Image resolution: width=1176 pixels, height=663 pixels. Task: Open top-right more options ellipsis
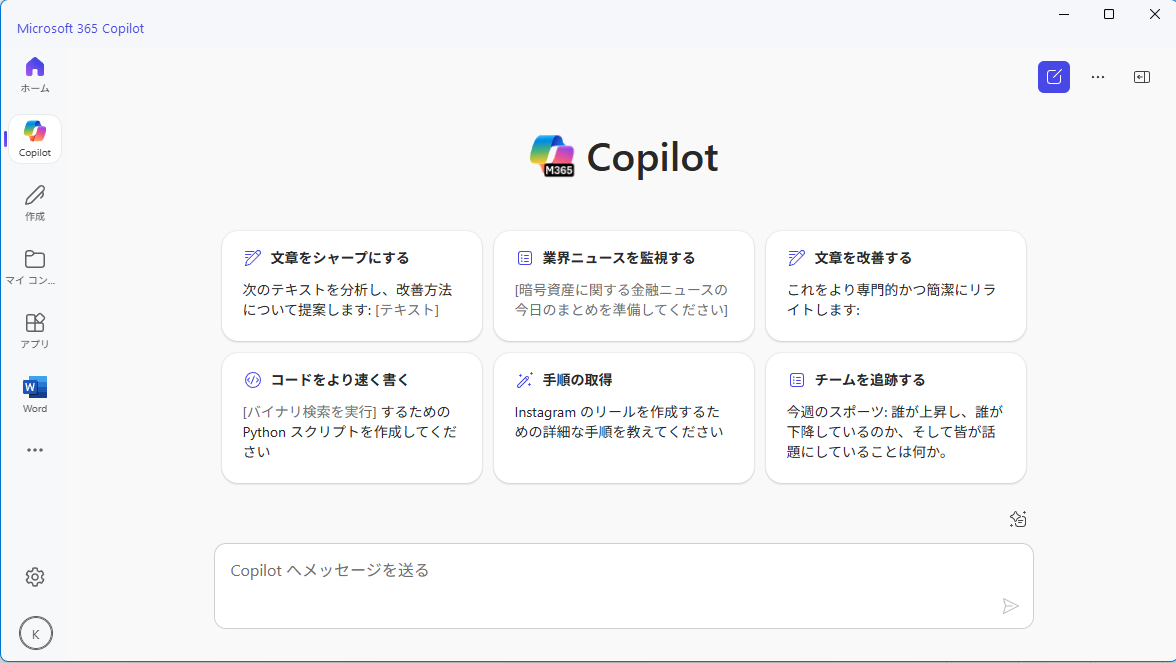tap(1098, 77)
